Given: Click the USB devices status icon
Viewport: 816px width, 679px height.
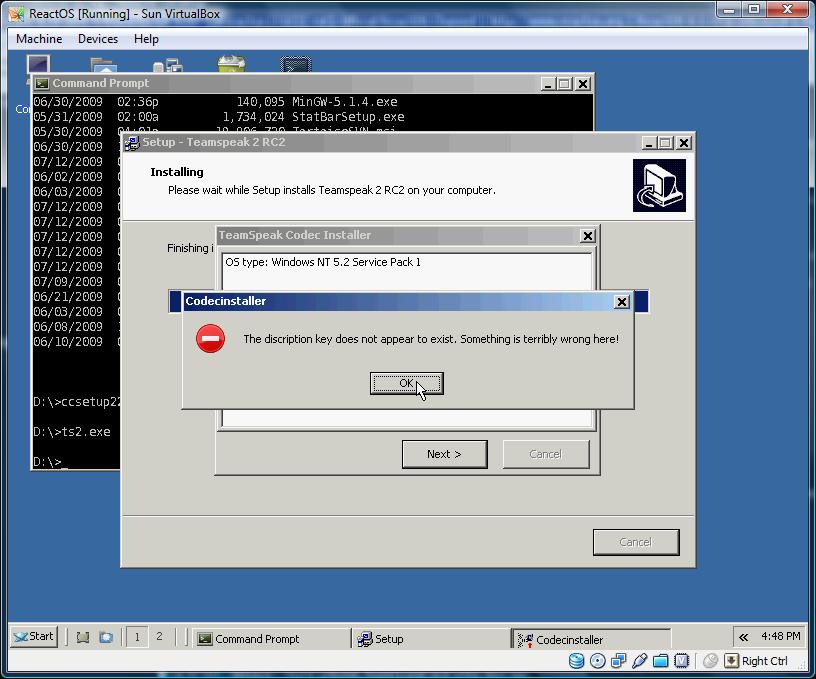Looking at the screenshot, I should coord(640,661).
